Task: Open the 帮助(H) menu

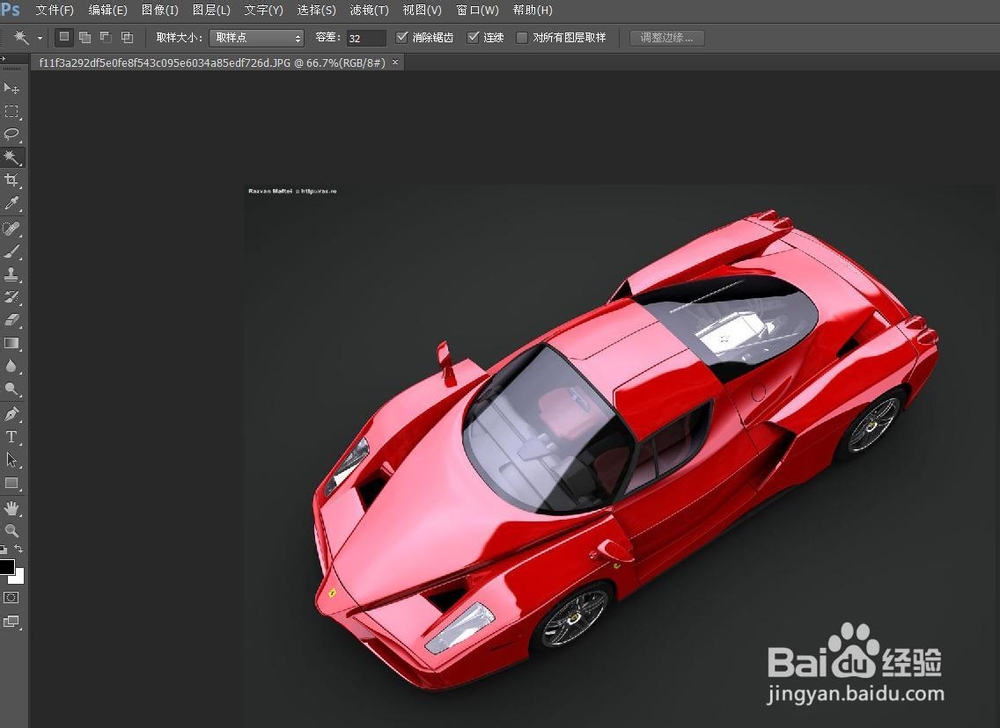Action: pos(532,10)
